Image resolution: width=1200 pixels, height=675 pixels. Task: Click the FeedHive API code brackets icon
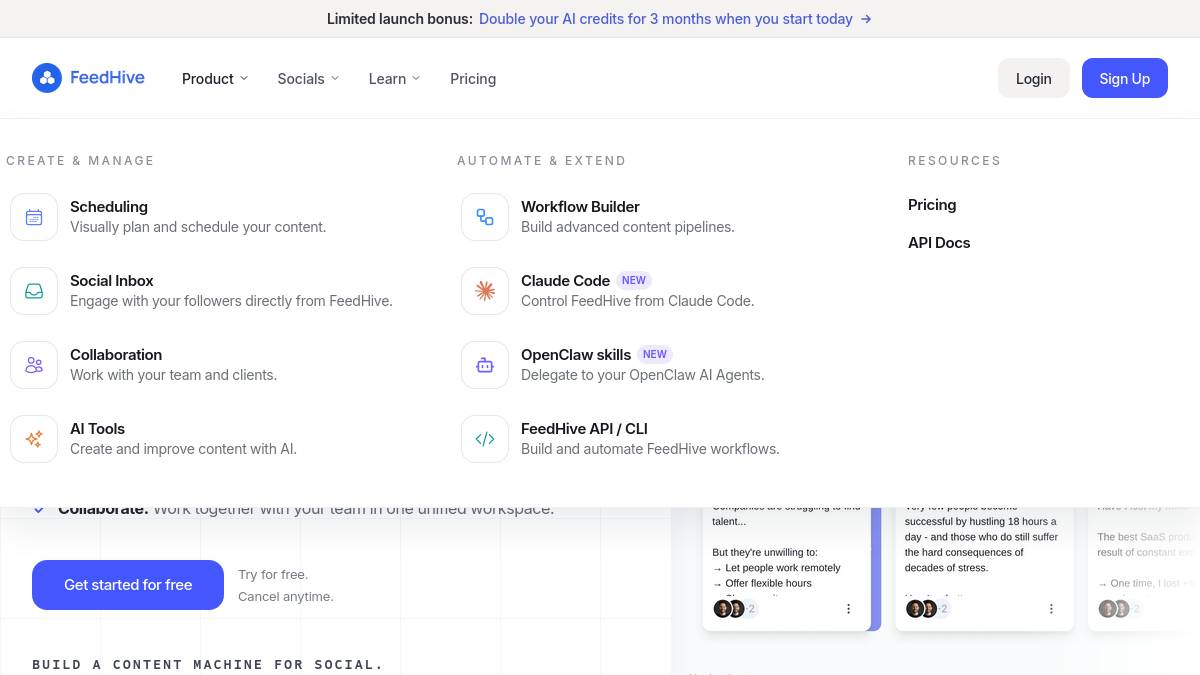click(485, 439)
